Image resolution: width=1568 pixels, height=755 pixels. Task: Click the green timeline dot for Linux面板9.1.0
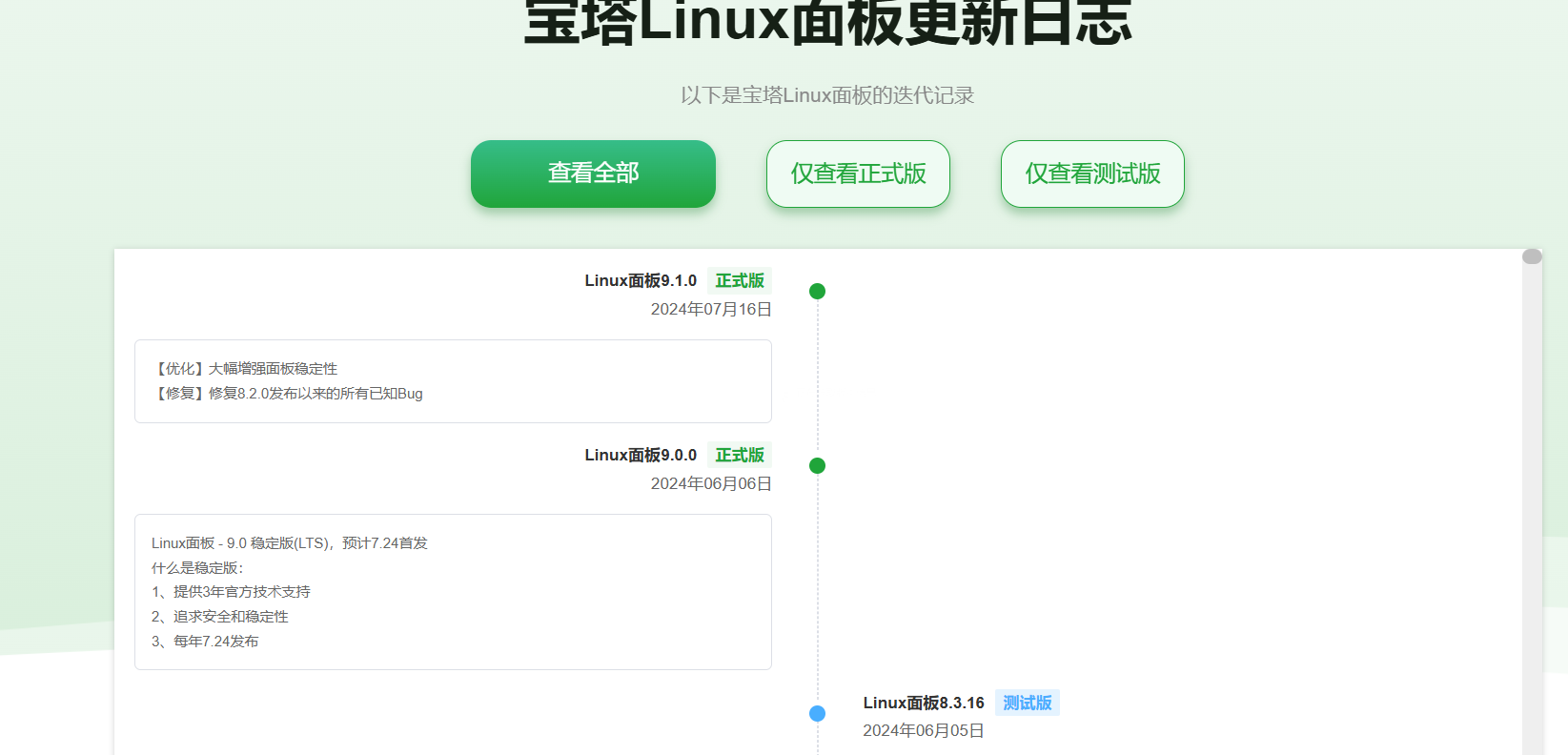(817, 291)
